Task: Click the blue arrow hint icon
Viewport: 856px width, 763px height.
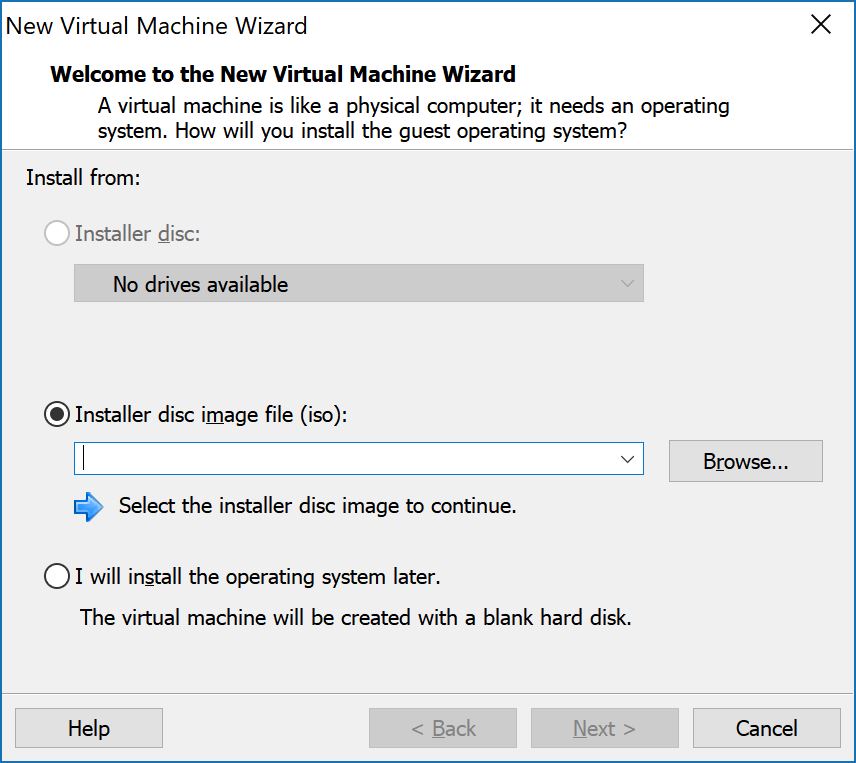Action: click(90, 506)
